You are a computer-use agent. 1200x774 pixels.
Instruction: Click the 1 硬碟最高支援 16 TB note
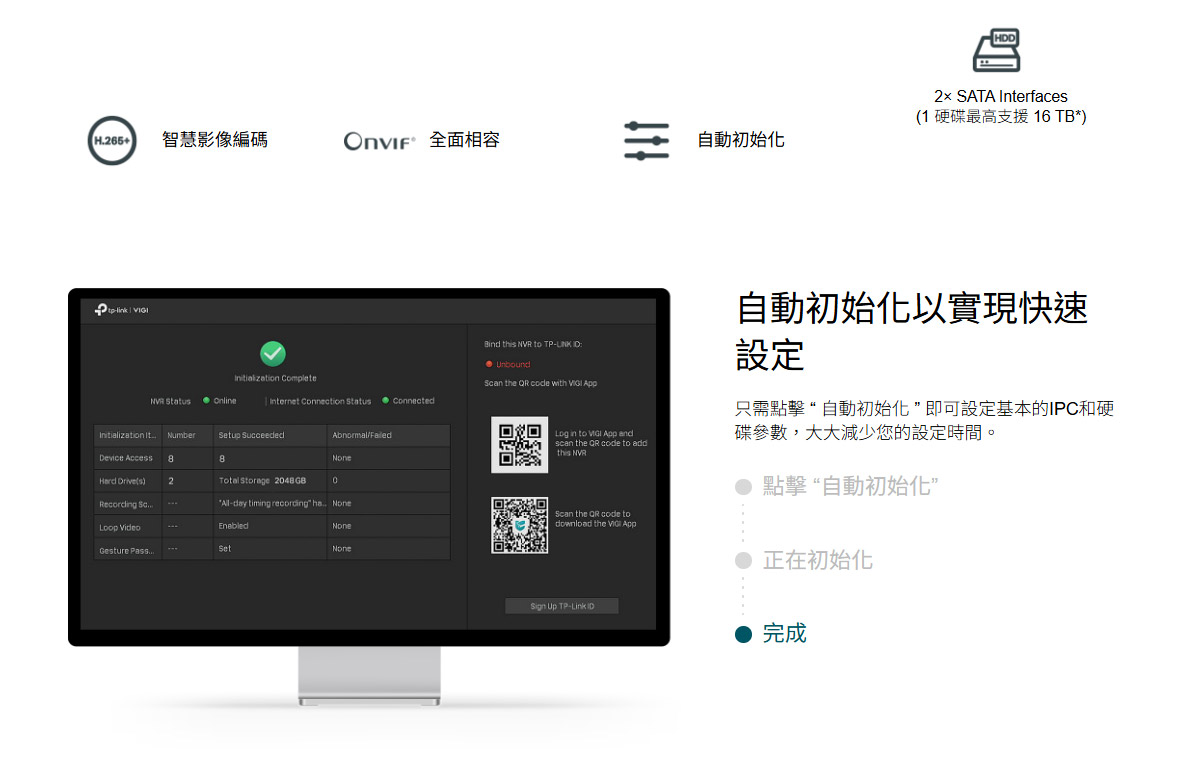point(1001,117)
